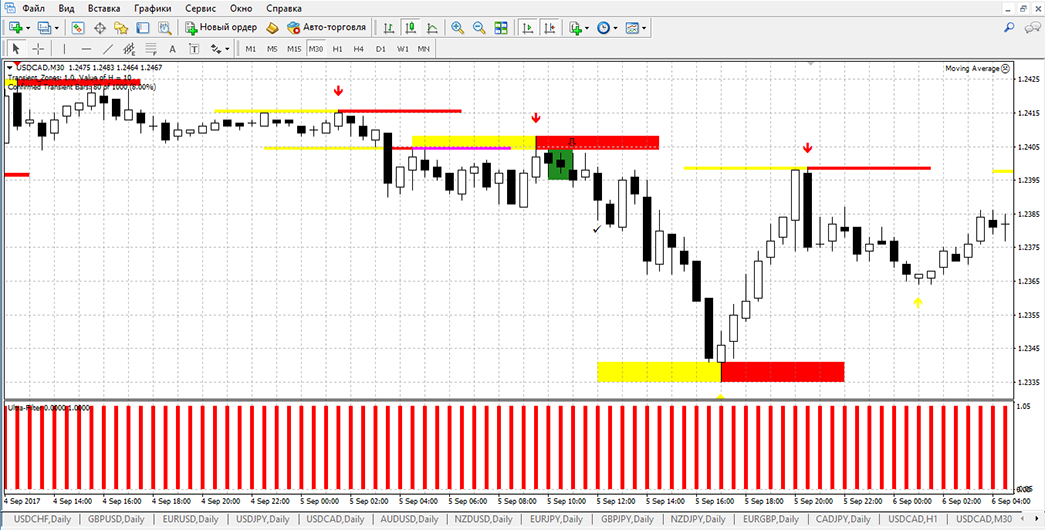
Task: Click the Moving Average label on chart
Action: click(972, 68)
